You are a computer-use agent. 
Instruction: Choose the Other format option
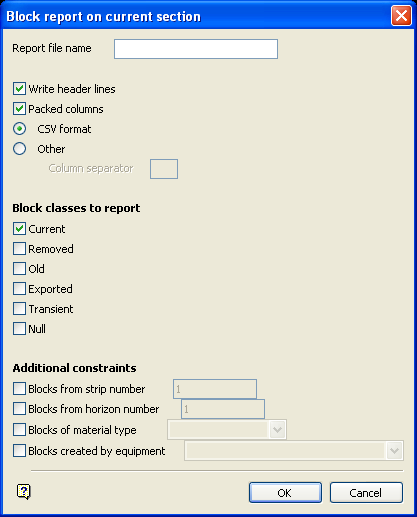pyautogui.click(x=20, y=149)
